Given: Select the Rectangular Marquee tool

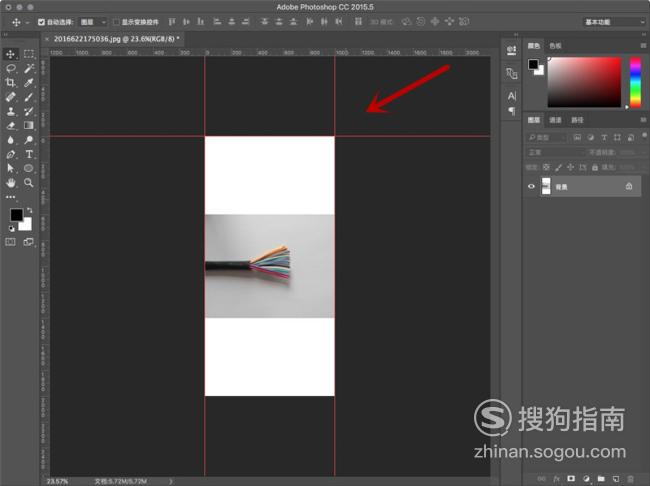Looking at the screenshot, I should point(29,54).
